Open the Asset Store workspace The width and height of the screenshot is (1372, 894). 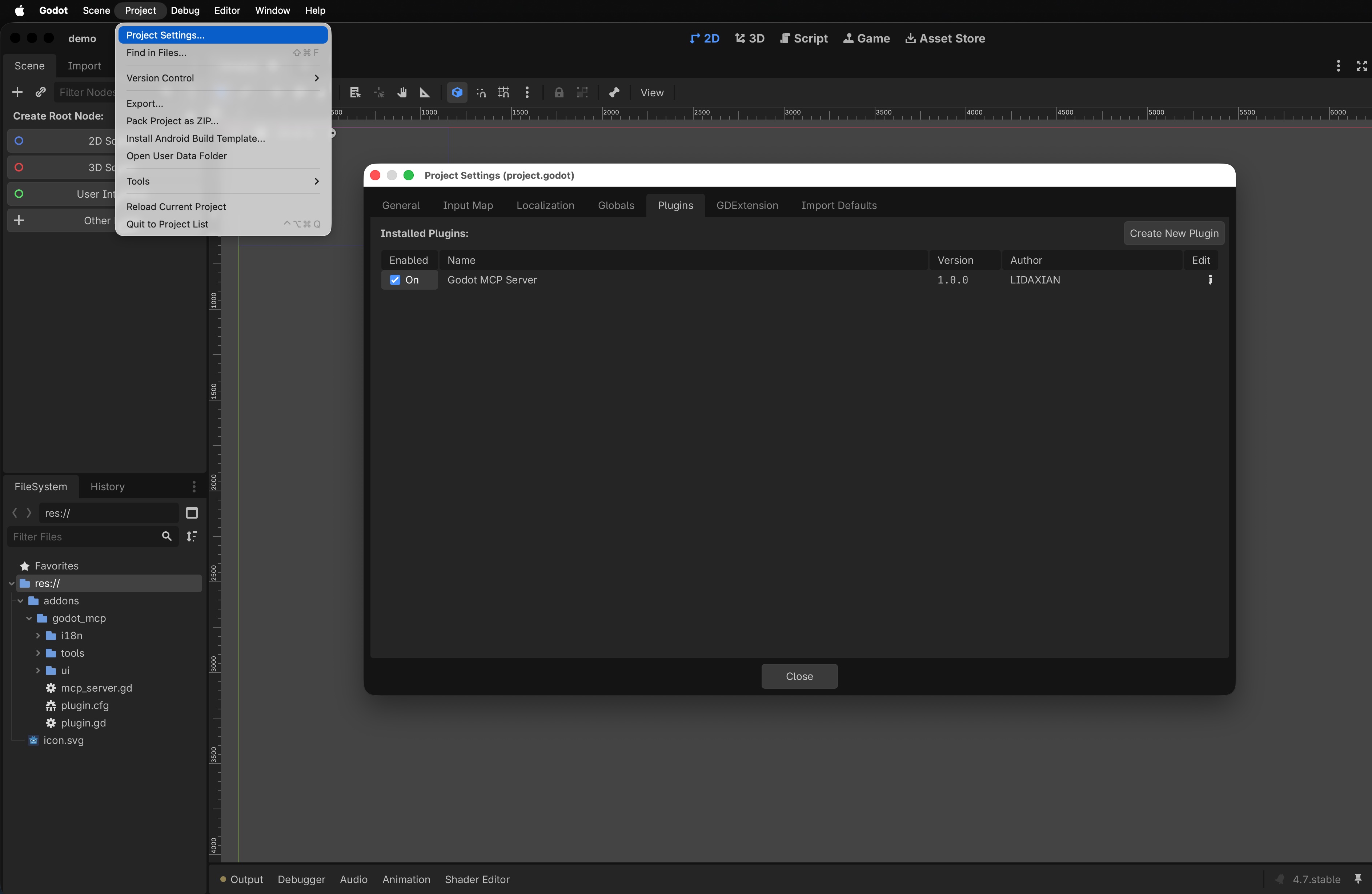point(945,39)
